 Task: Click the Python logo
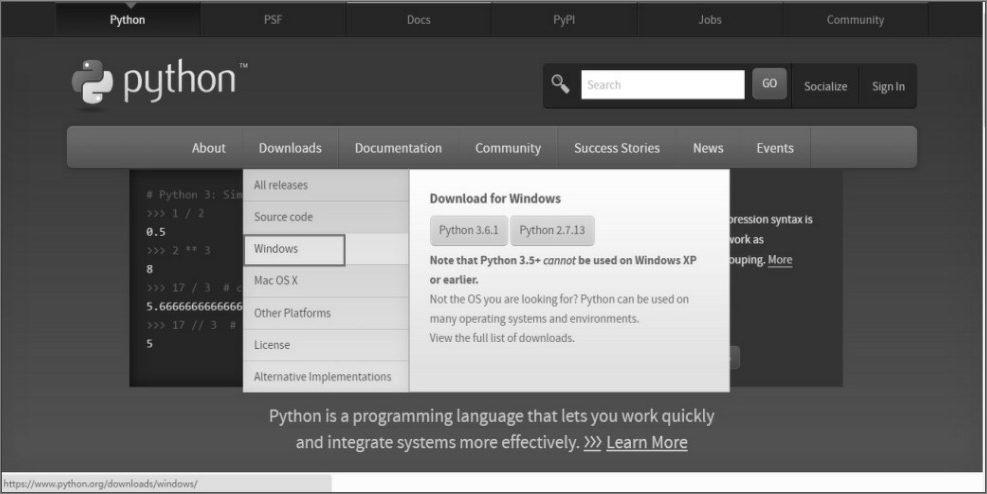(159, 82)
